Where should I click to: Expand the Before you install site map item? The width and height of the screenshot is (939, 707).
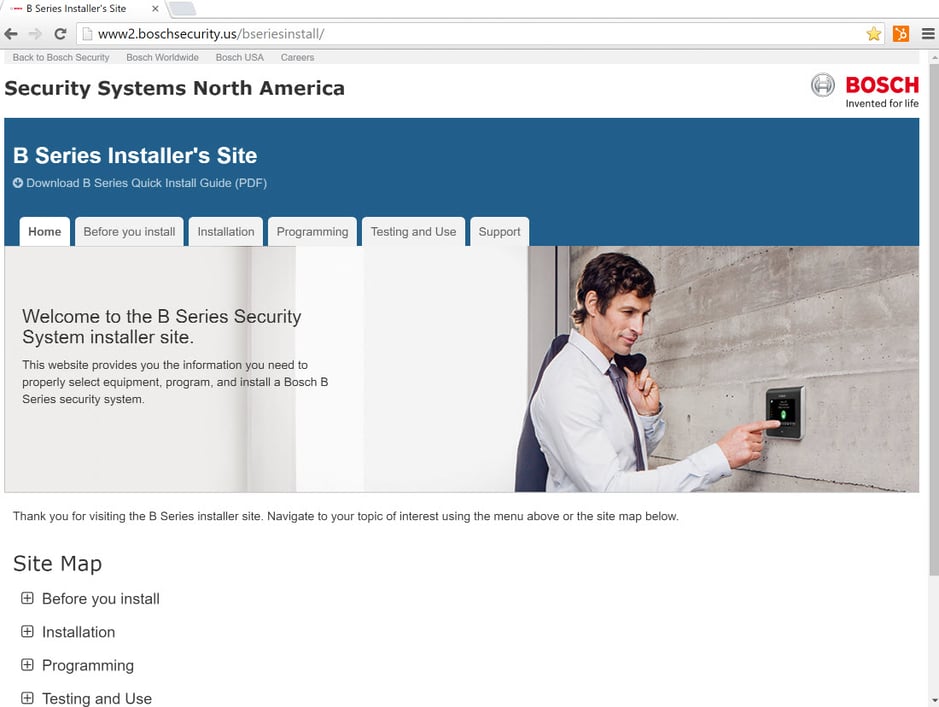(x=27, y=599)
